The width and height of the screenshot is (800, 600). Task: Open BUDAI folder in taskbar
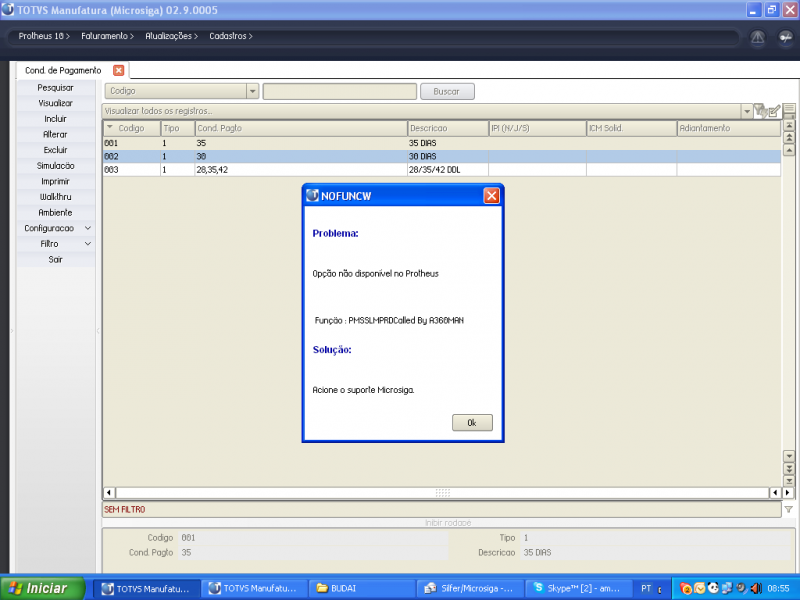[361, 588]
